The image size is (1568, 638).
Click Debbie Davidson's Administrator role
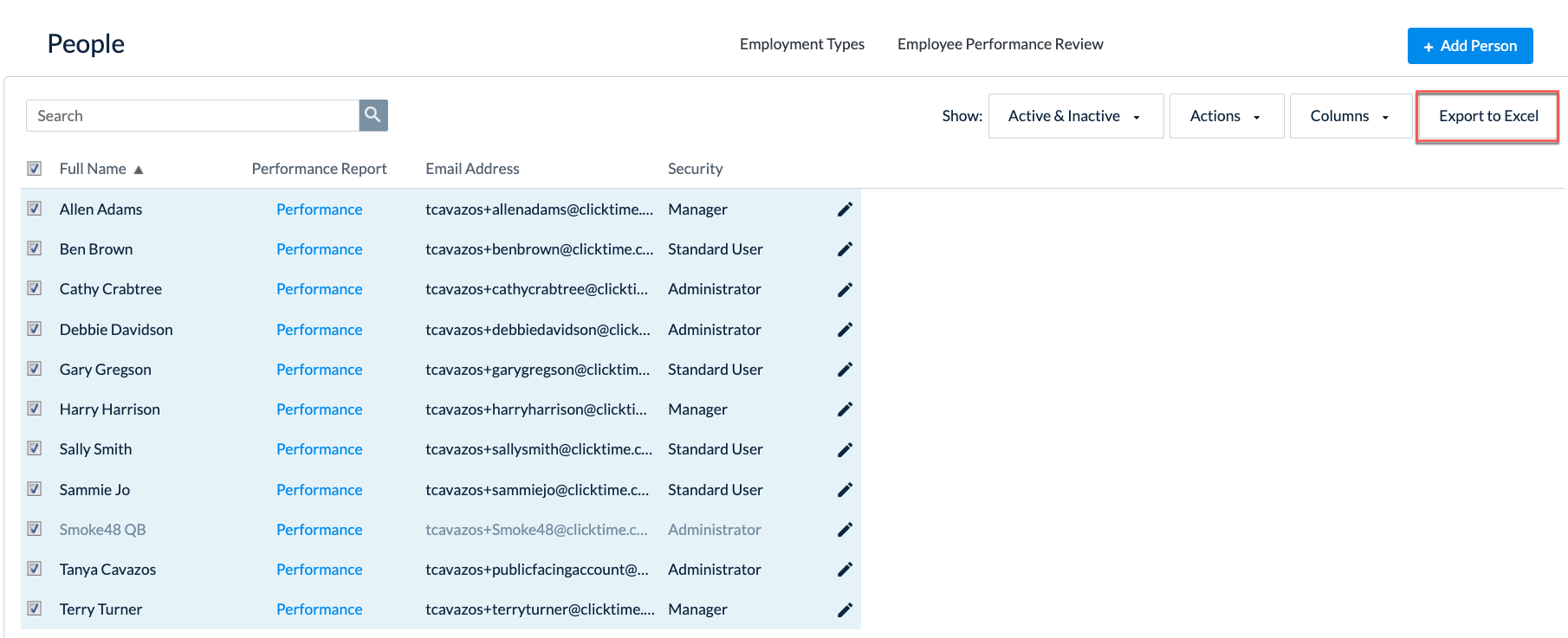pyautogui.click(x=715, y=330)
